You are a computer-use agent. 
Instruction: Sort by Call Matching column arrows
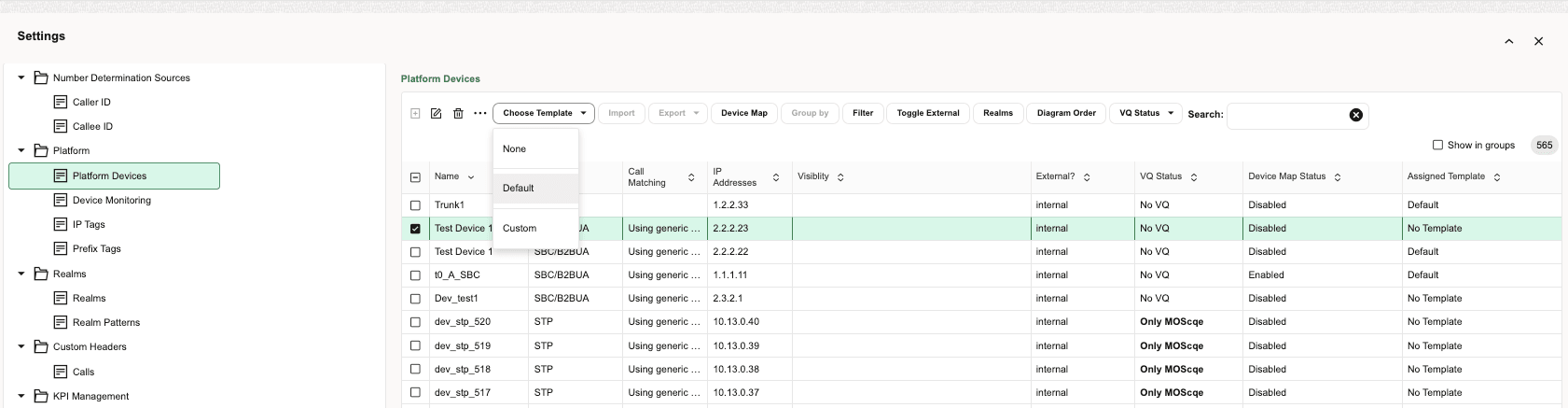point(691,177)
